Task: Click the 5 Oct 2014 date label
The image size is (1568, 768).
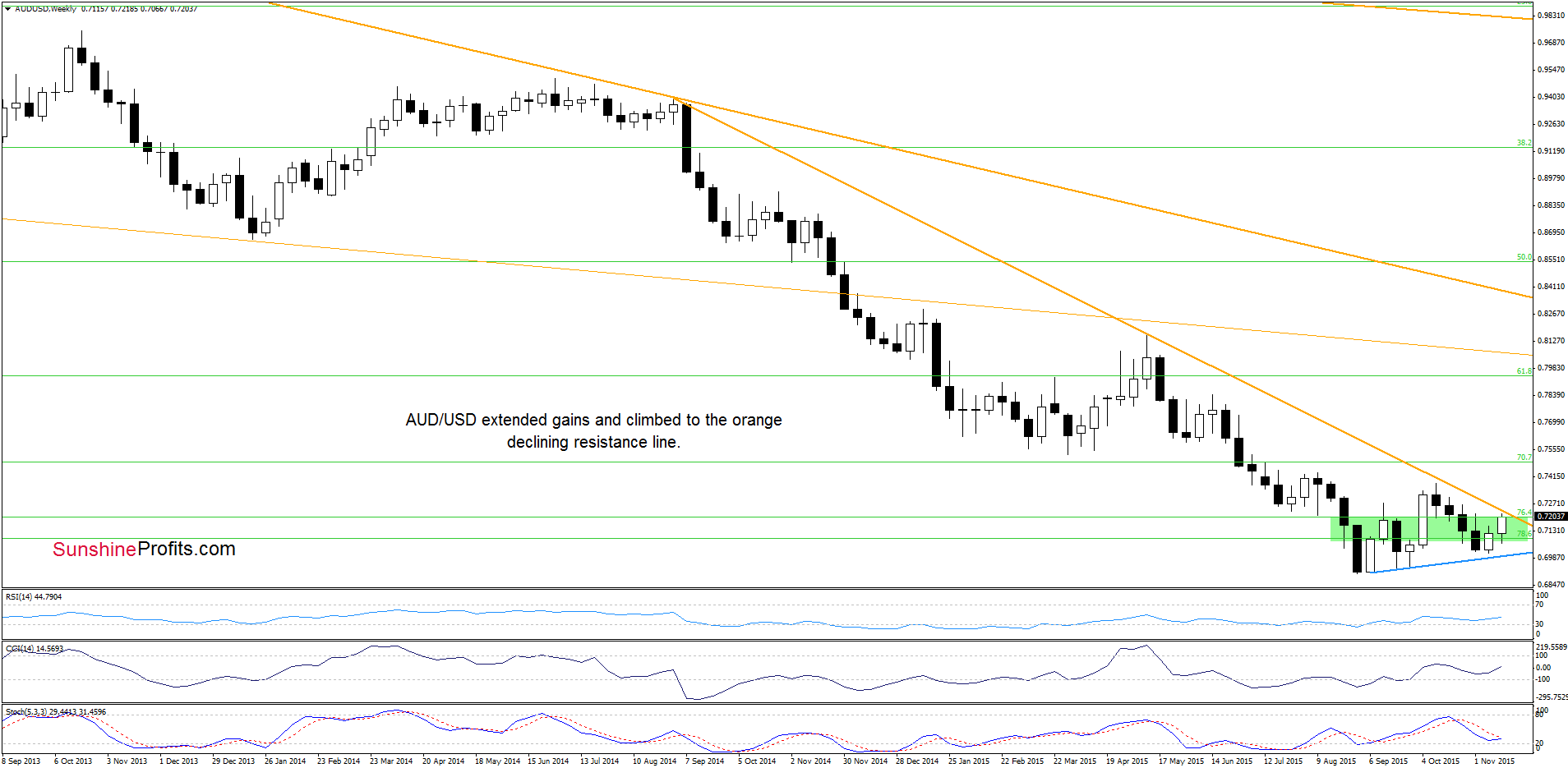Action: (756, 761)
